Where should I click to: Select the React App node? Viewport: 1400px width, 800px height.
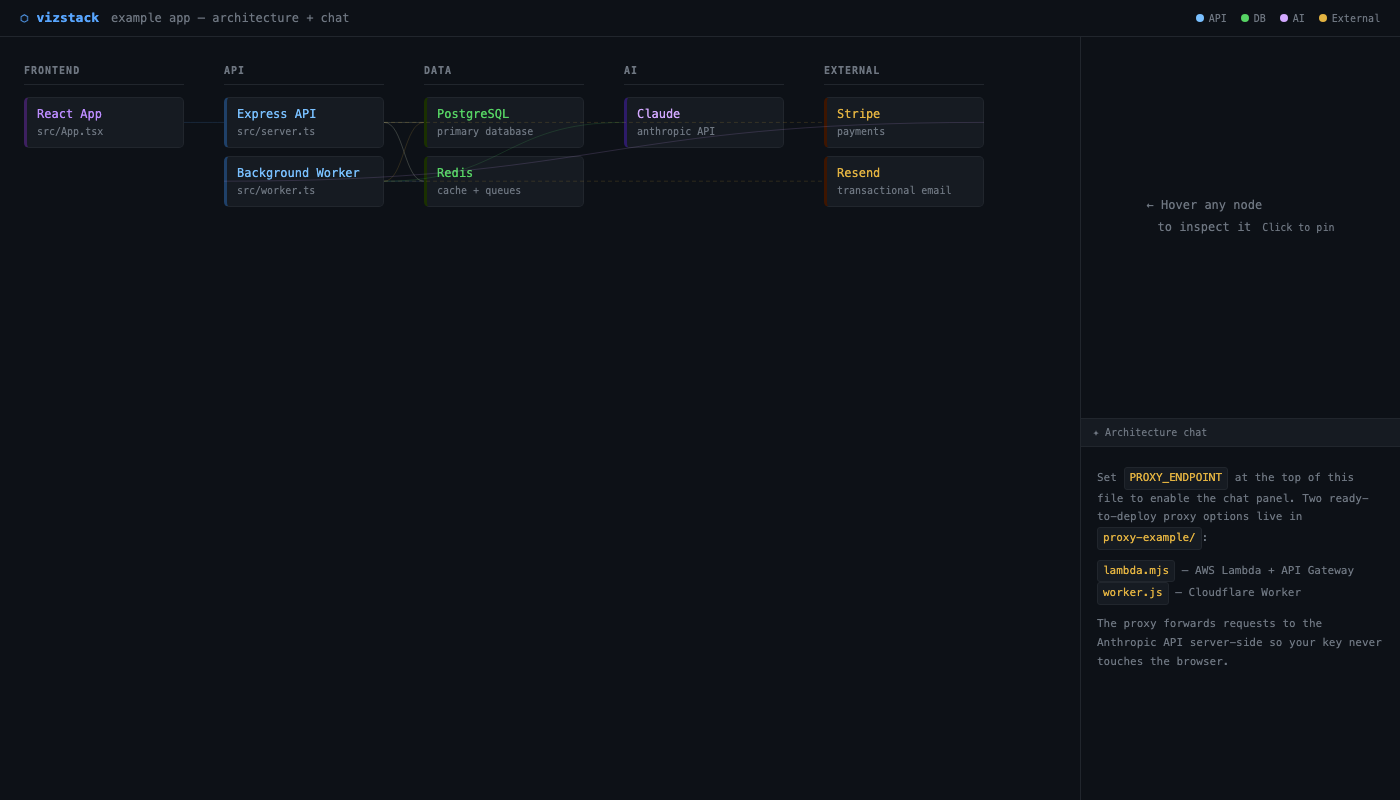tap(104, 122)
